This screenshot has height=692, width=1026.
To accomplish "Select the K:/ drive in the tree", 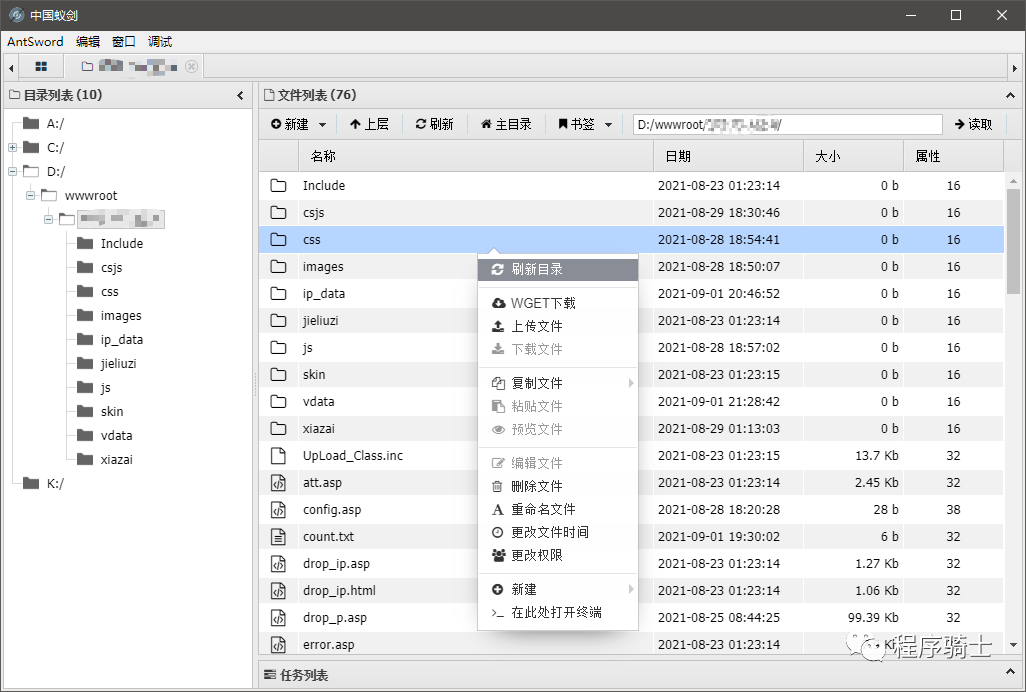I will click(52, 483).
